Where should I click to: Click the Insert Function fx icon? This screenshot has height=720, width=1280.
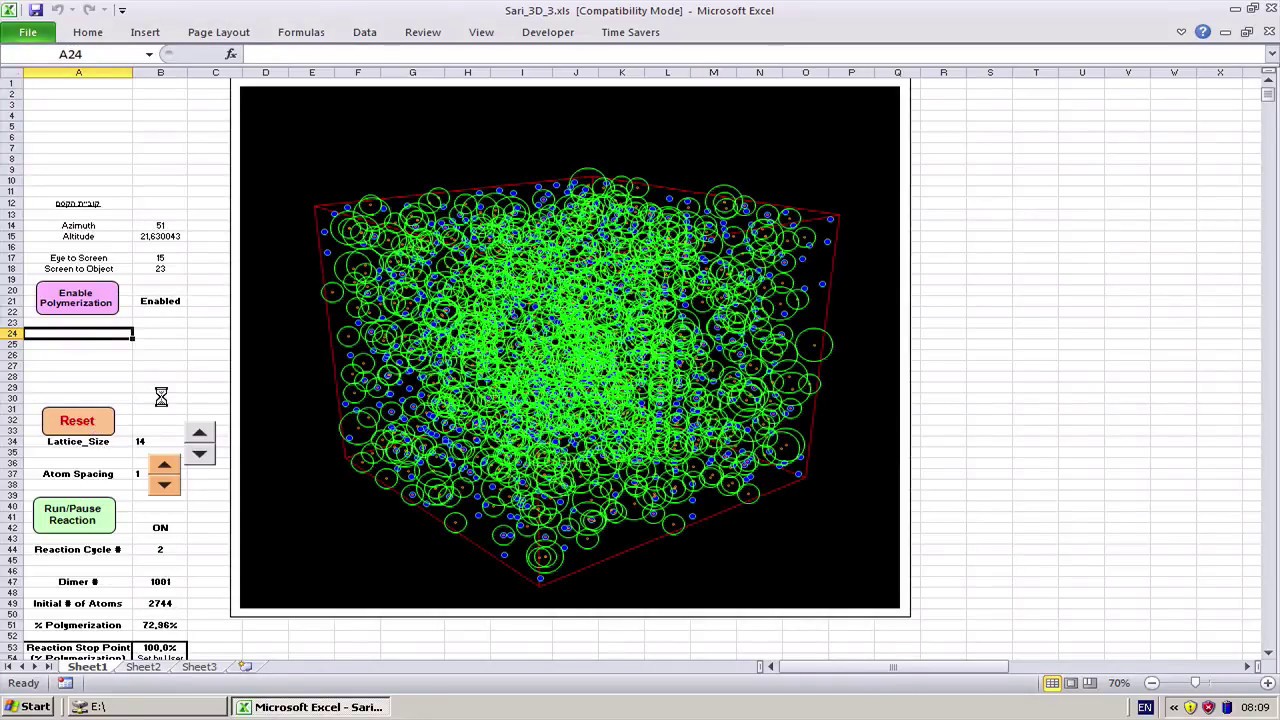(x=231, y=53)
